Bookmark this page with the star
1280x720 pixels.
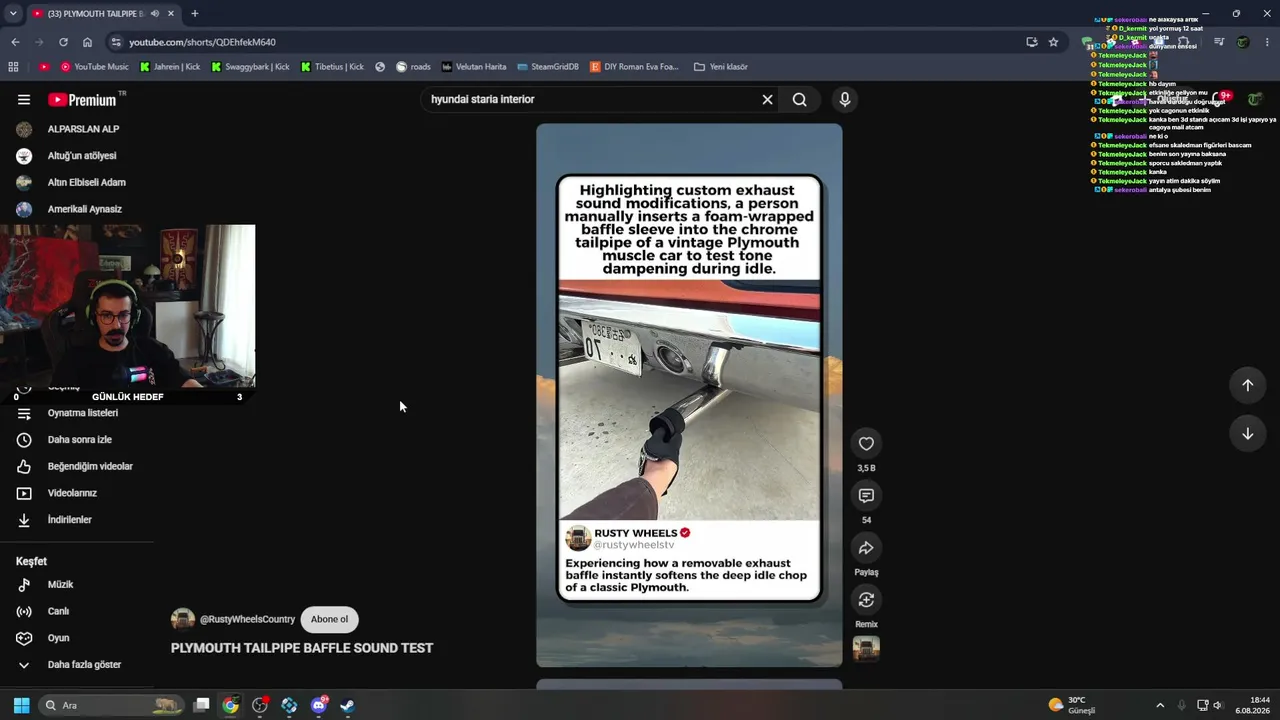point(1053,42)
